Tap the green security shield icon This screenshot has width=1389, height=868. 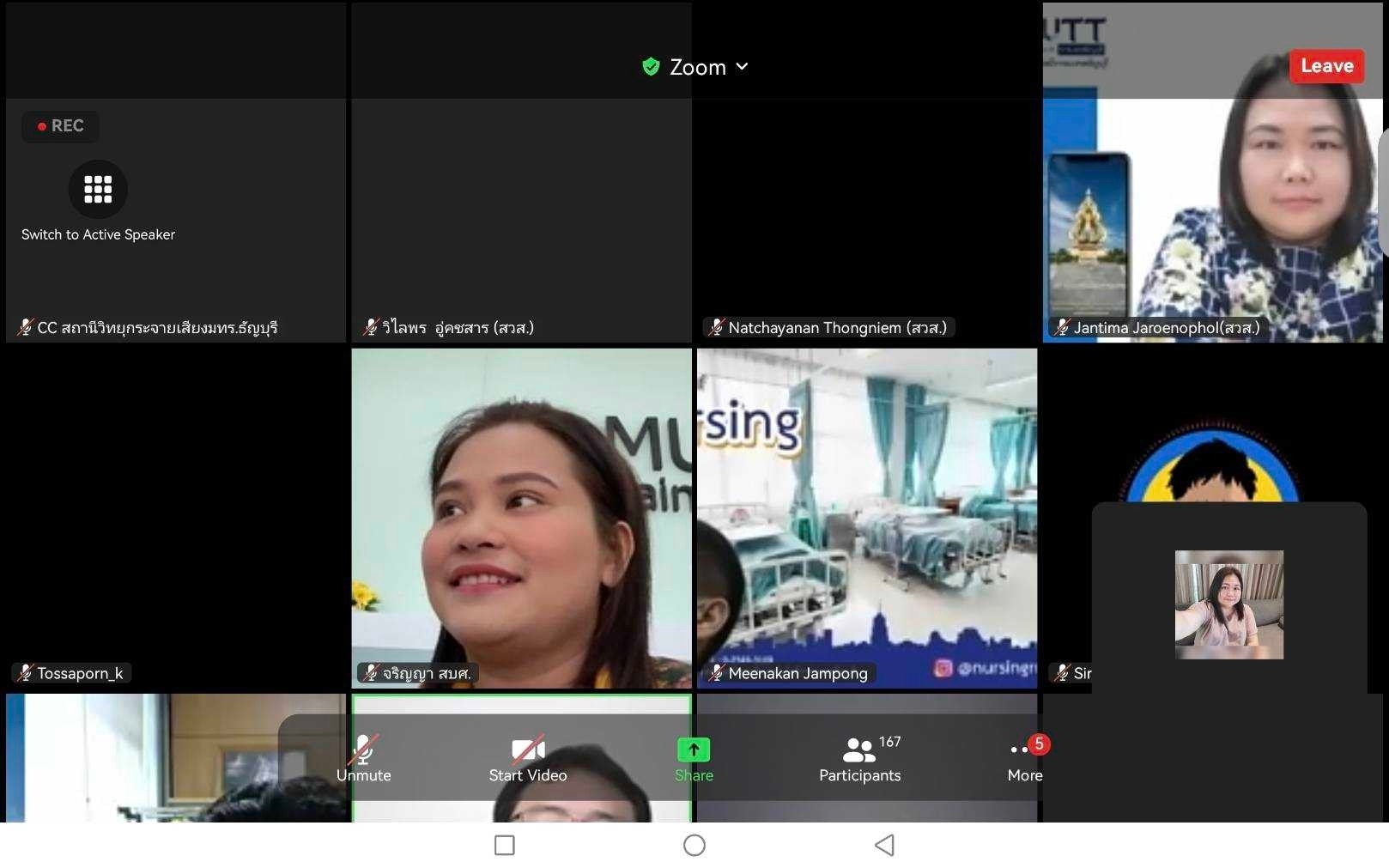[x=651, y=67]
